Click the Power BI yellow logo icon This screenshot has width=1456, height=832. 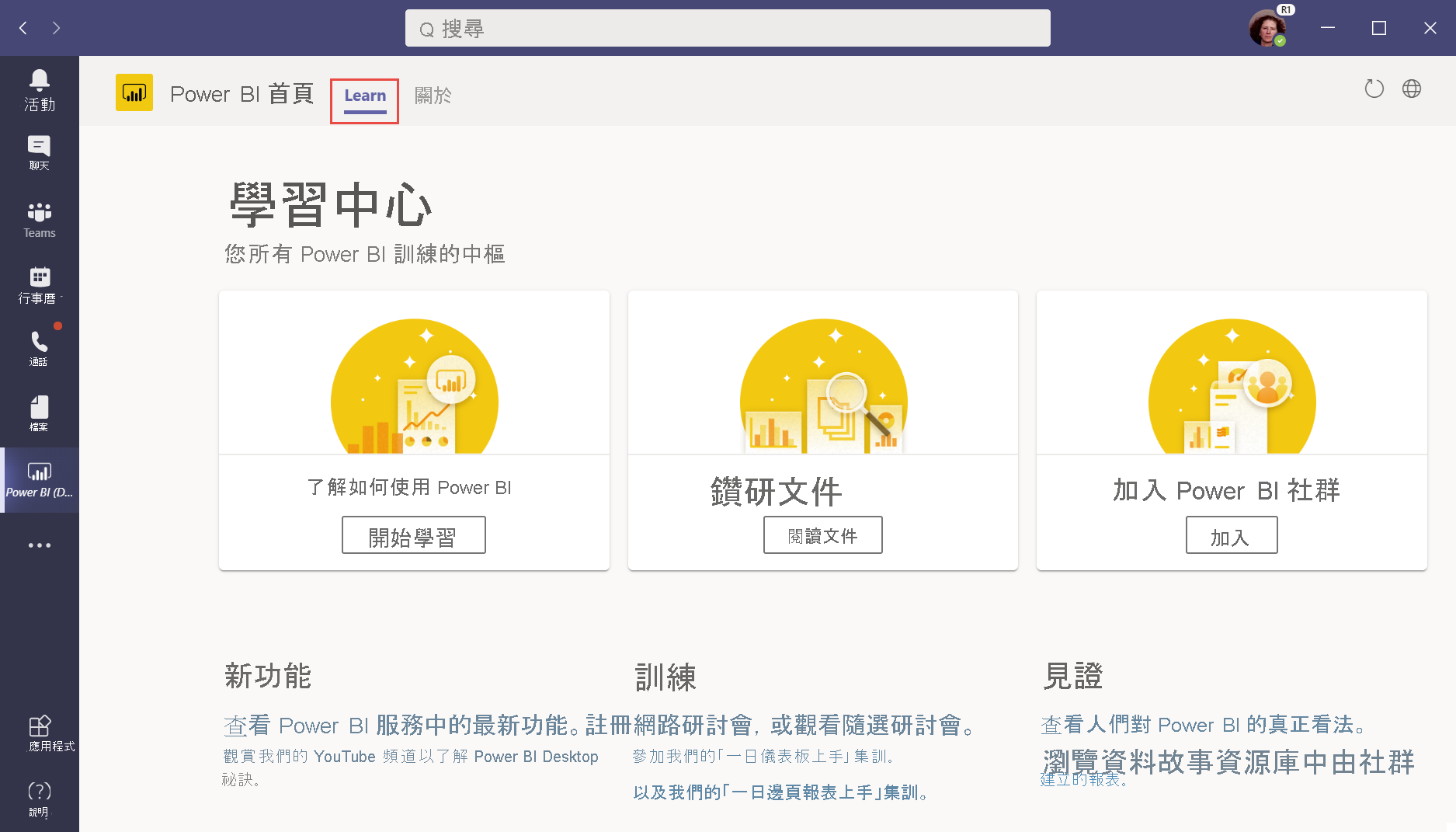[x=134, y=93]
